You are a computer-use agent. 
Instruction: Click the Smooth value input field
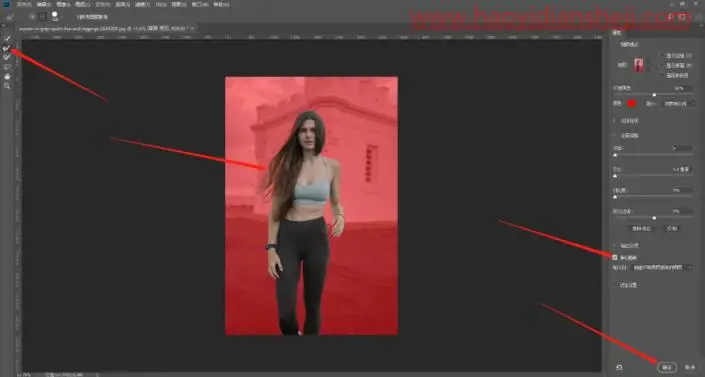(x=682, y=148)
